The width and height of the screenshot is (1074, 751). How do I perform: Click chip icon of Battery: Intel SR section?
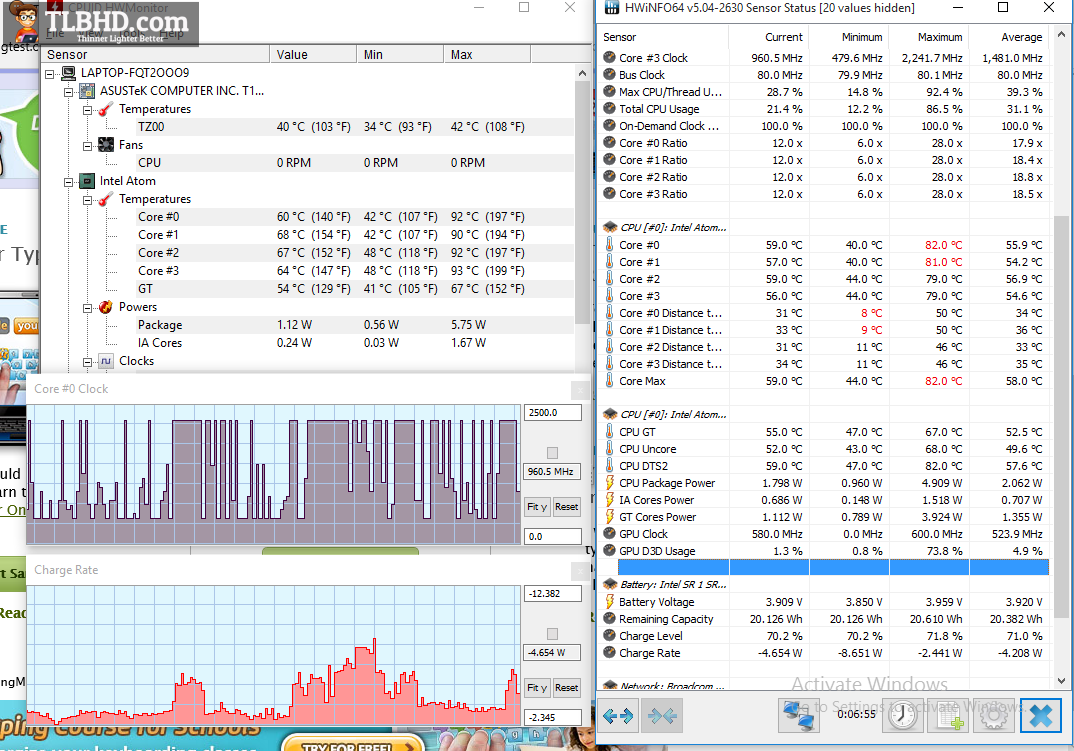(x=610, y=584)
